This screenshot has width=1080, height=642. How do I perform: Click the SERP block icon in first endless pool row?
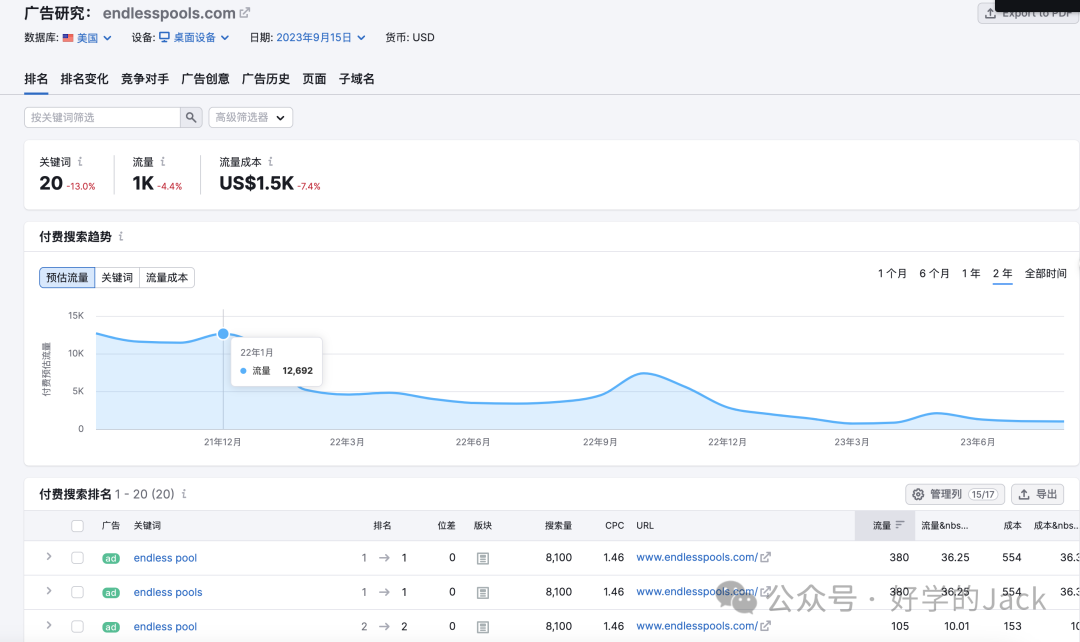(483, 558)
